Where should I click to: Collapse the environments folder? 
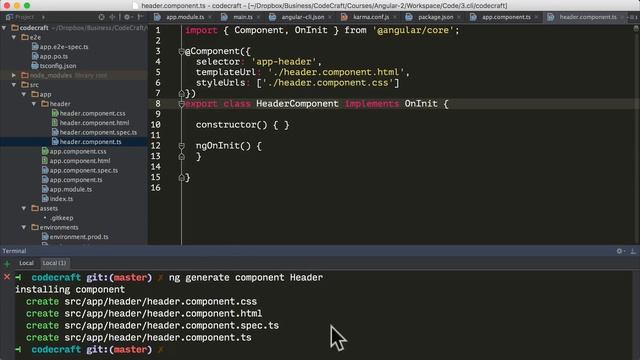pyautogui.click(x=24, y=227)
